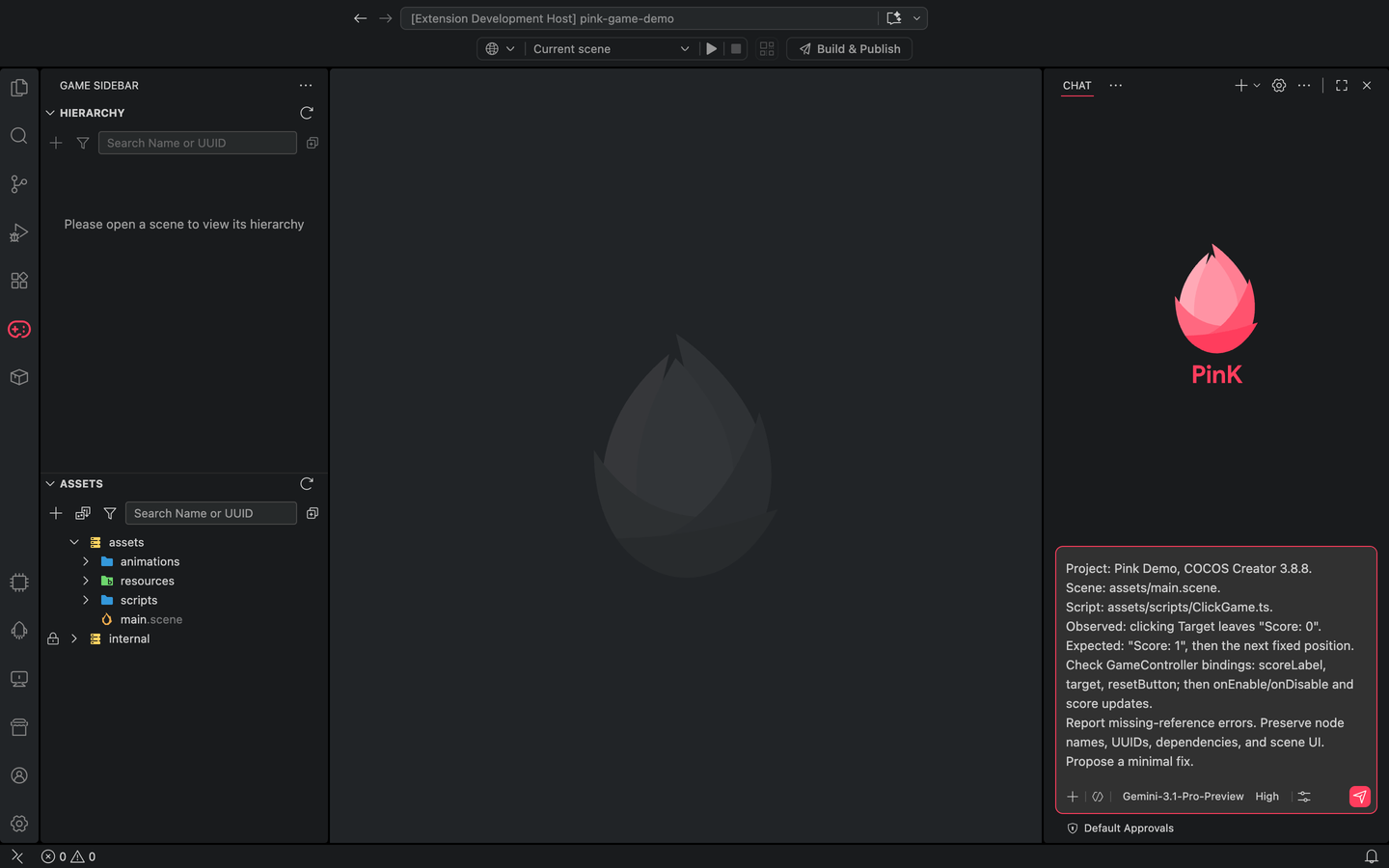The height and width of the screenshot is (868, 1389).
Task: Refresh the Hierarchy panel
Action: pyautogui.click(x=307, y=113)
